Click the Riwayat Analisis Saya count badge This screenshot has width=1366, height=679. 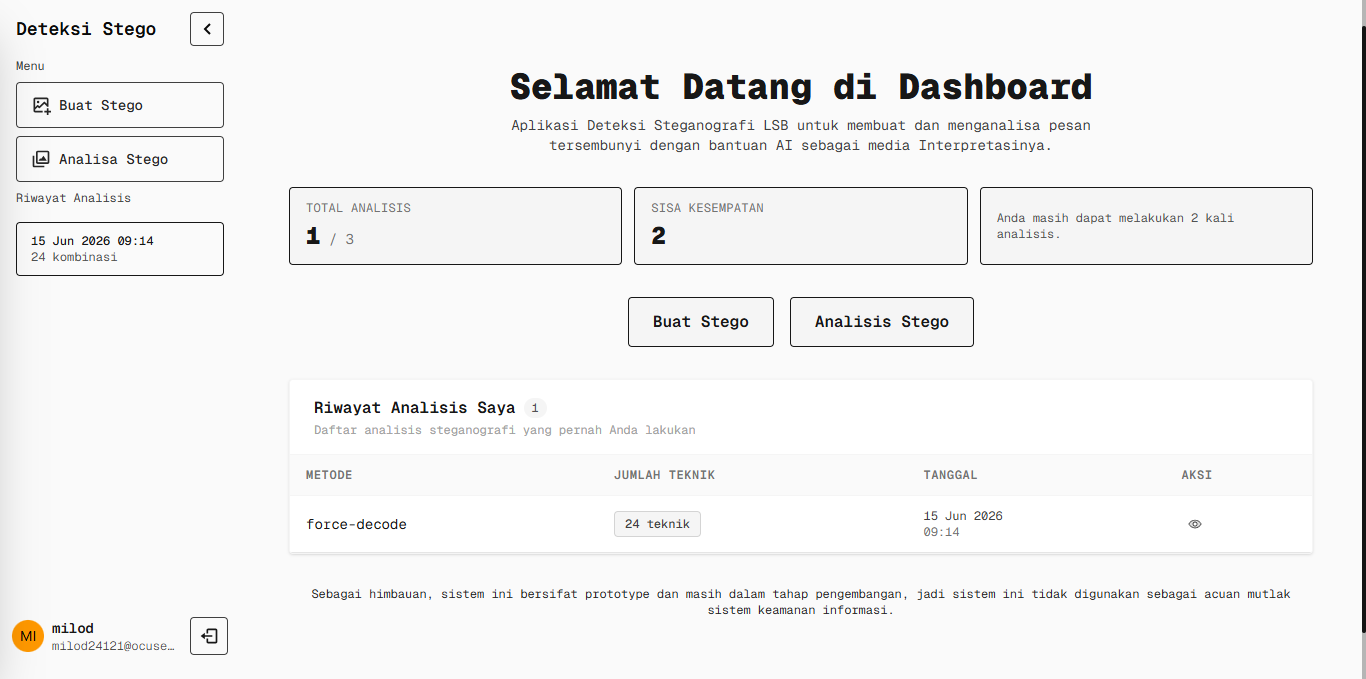point(535,408)
